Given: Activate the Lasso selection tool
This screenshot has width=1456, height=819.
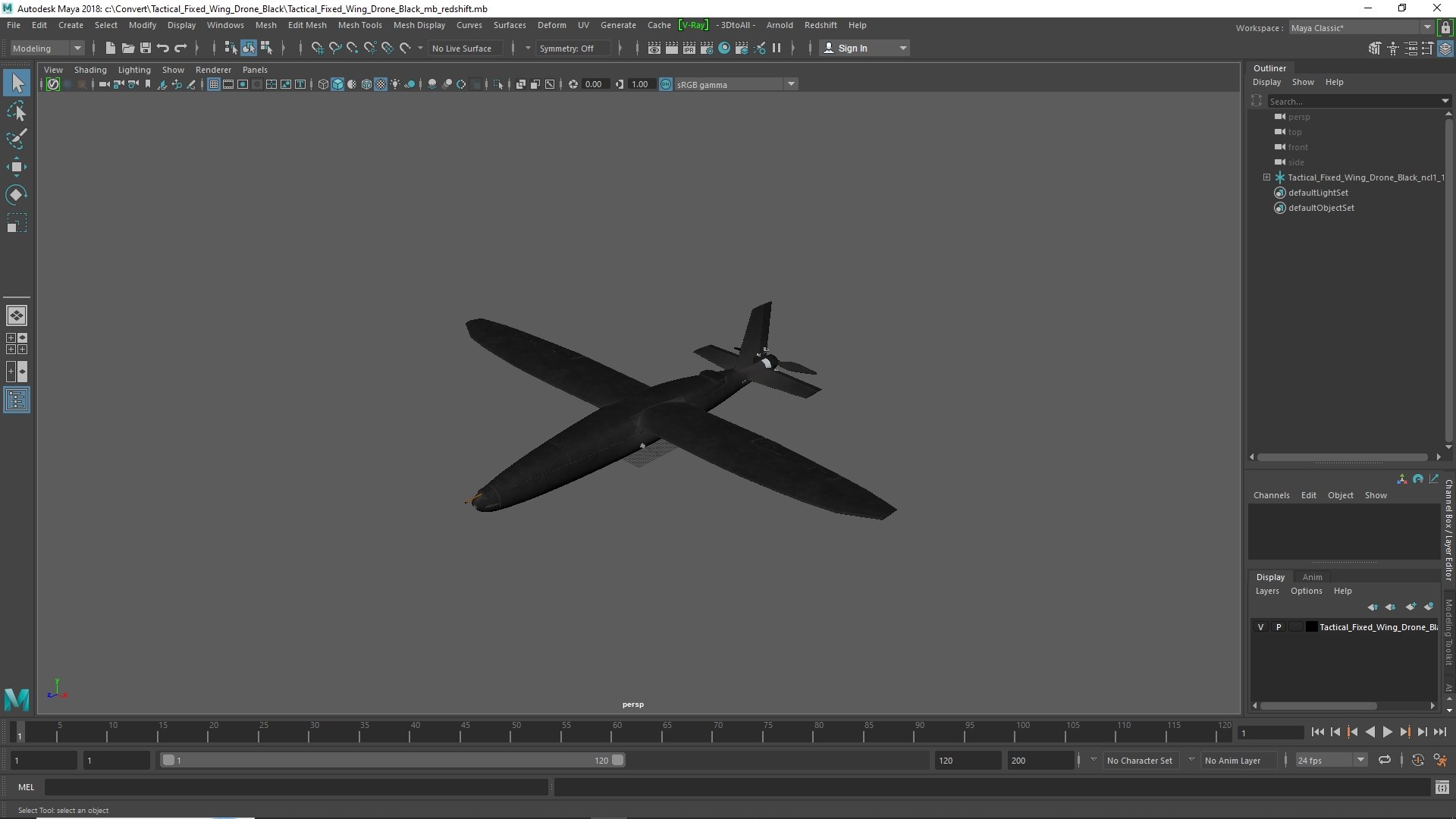Looking at the screenshot, I should 17,111.
